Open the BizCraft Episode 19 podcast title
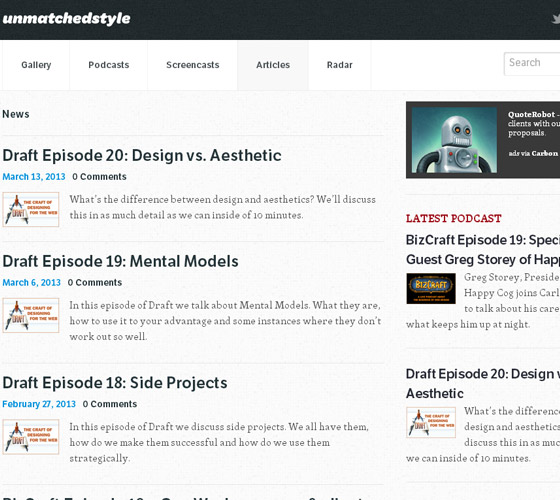Image resolution: width=560 pixels, height=500 pixels. tap(483, 250)
